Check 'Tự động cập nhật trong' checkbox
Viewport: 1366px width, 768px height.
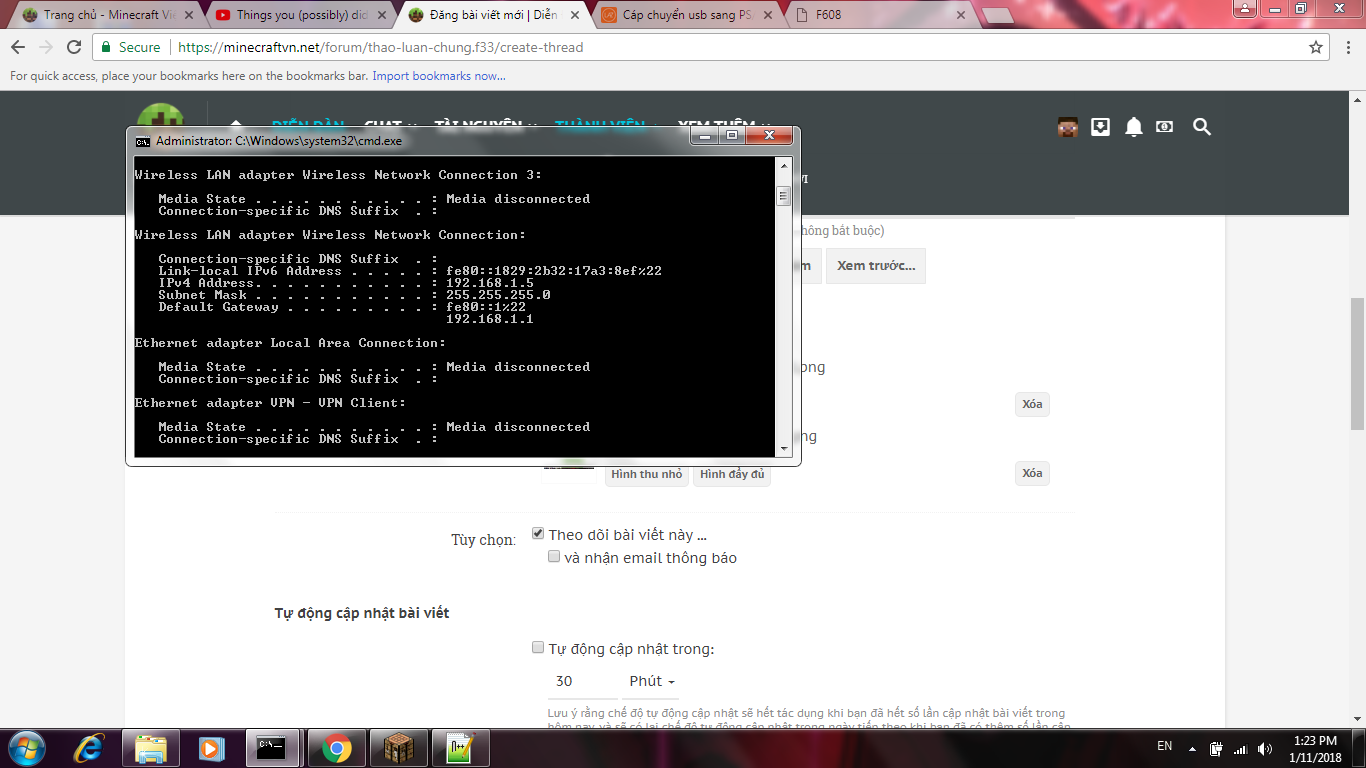coord(538,648)
